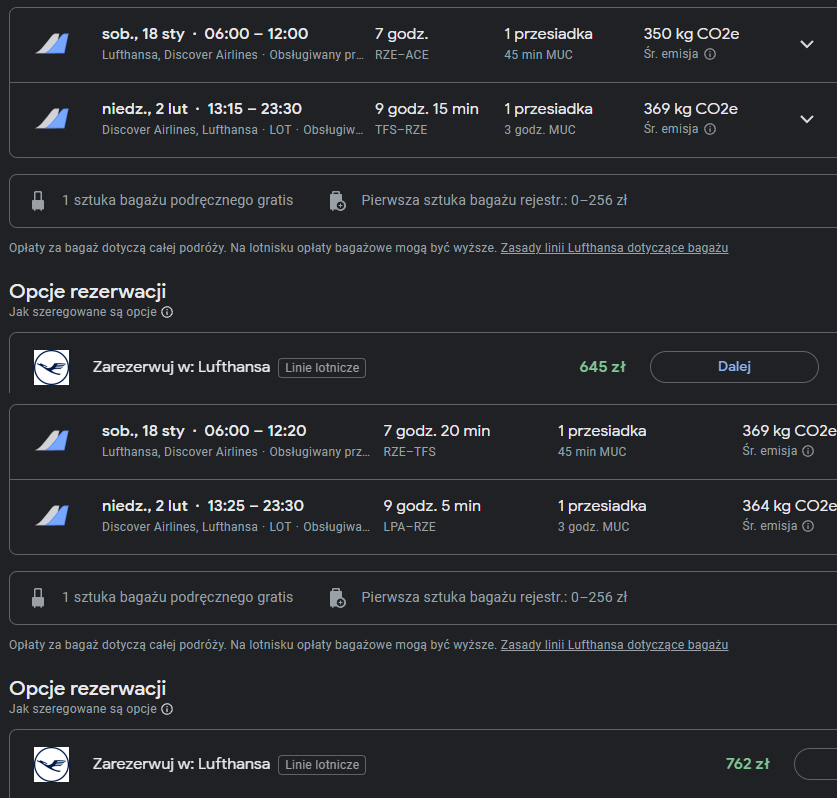The width and height of the screenshot is (837, 798).
Task: Click info icon beside LPA–RZE emisja
Action: point(808,526)
